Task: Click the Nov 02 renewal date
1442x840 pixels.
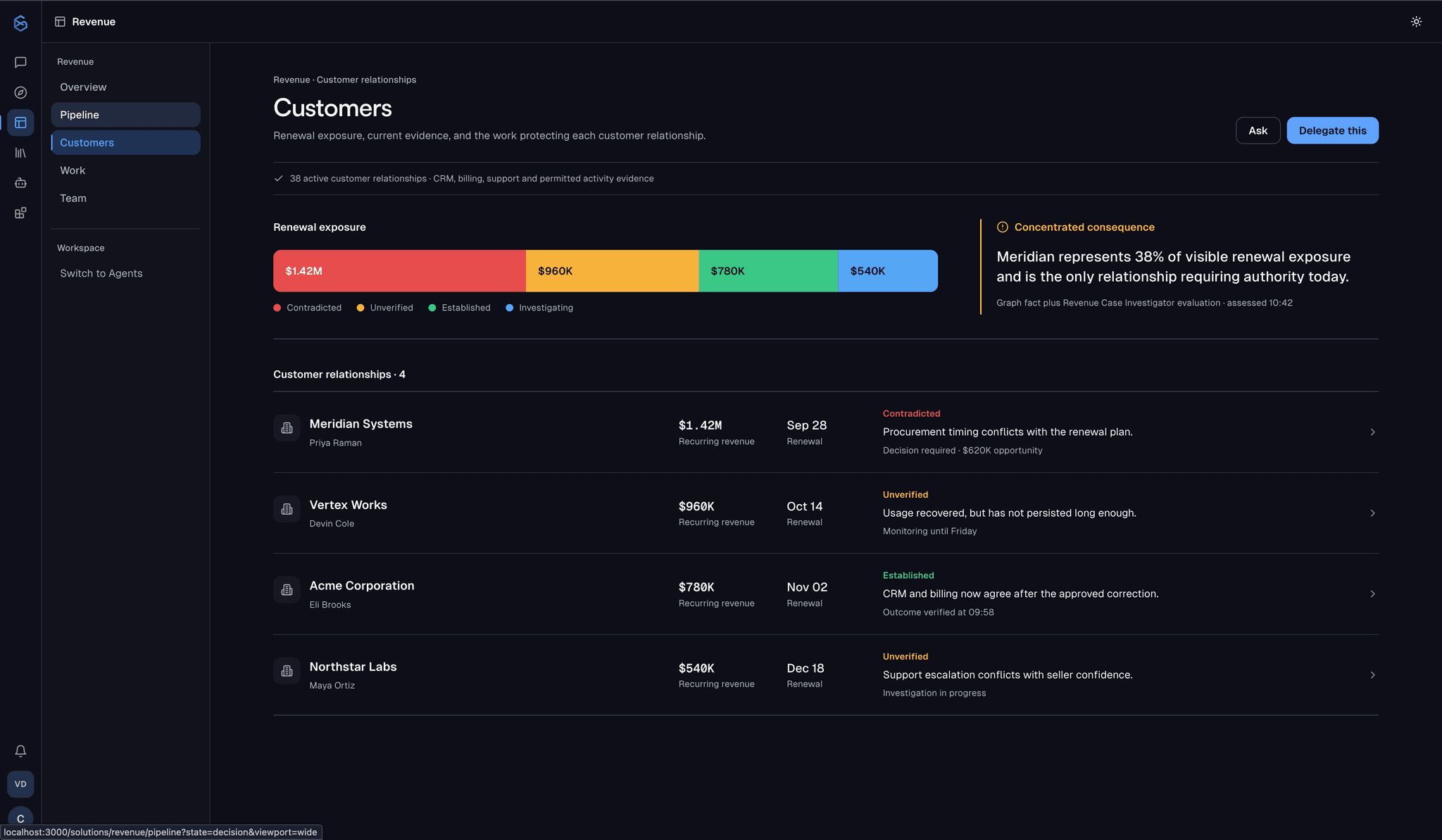Action: (x=807, y=587)
